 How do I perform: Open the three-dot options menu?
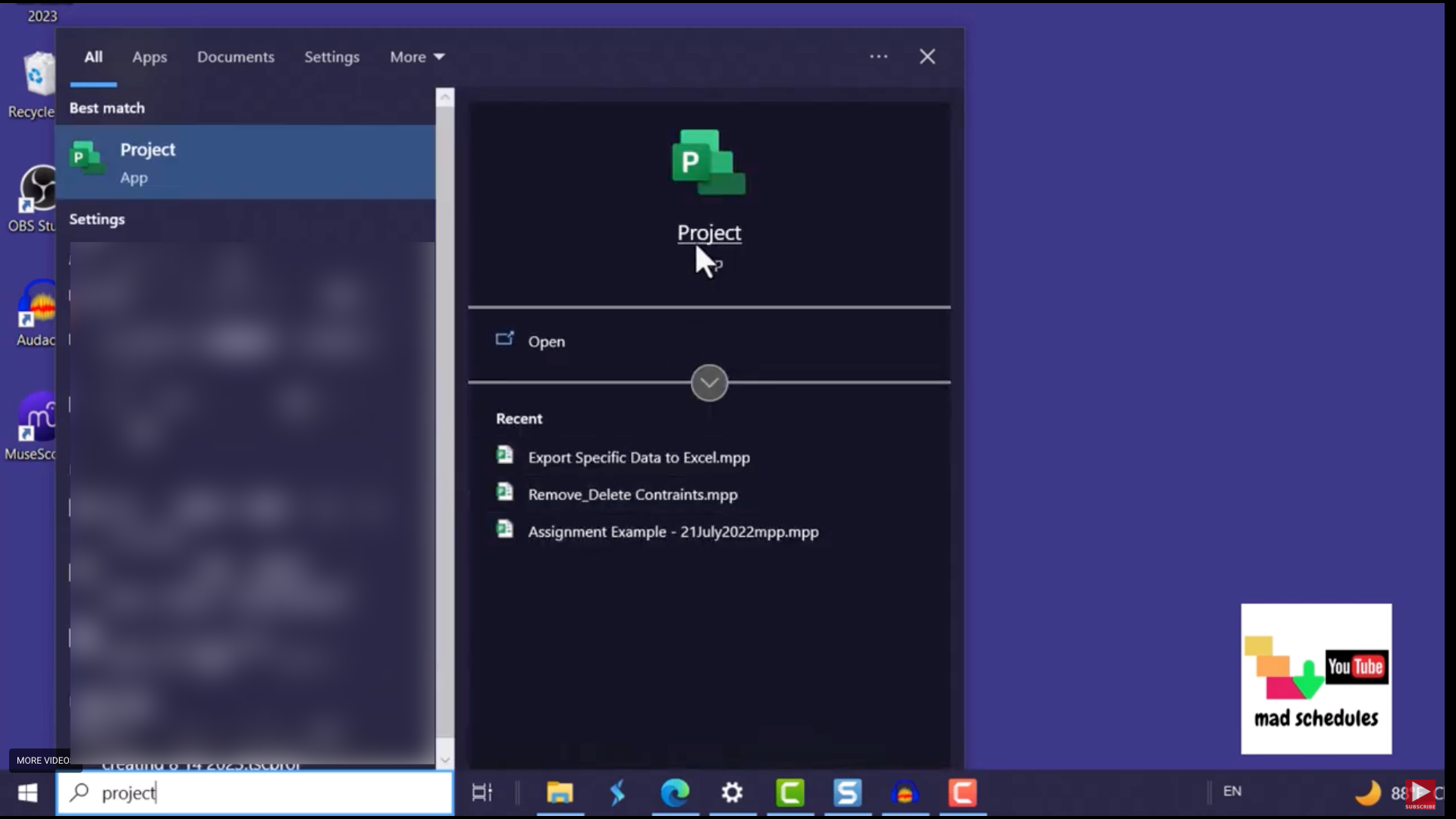point(878,57)
